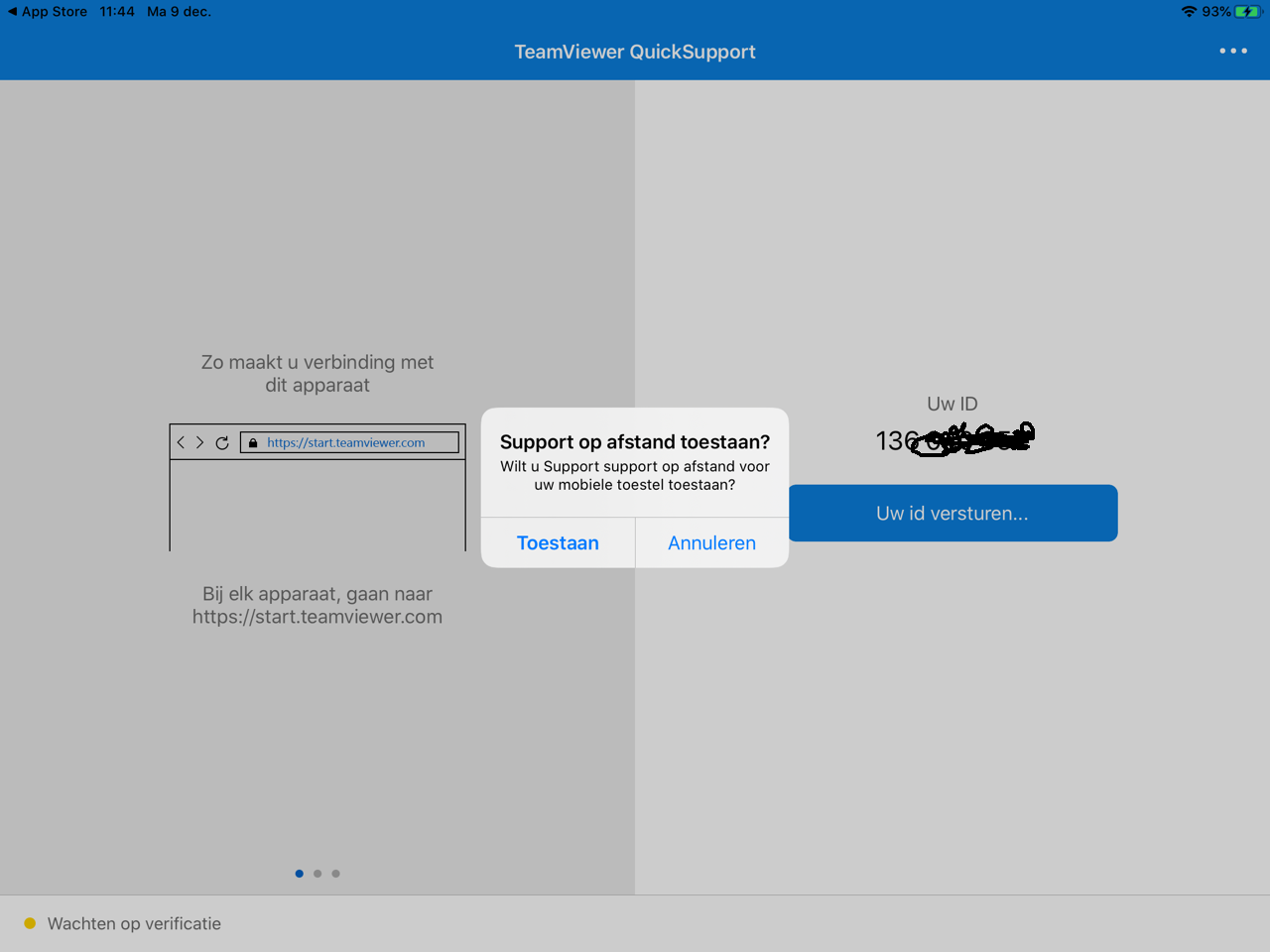Screen dimensions: 1270x952
Task: Click the lock icon in address bar
Action: tap(253, 443)
